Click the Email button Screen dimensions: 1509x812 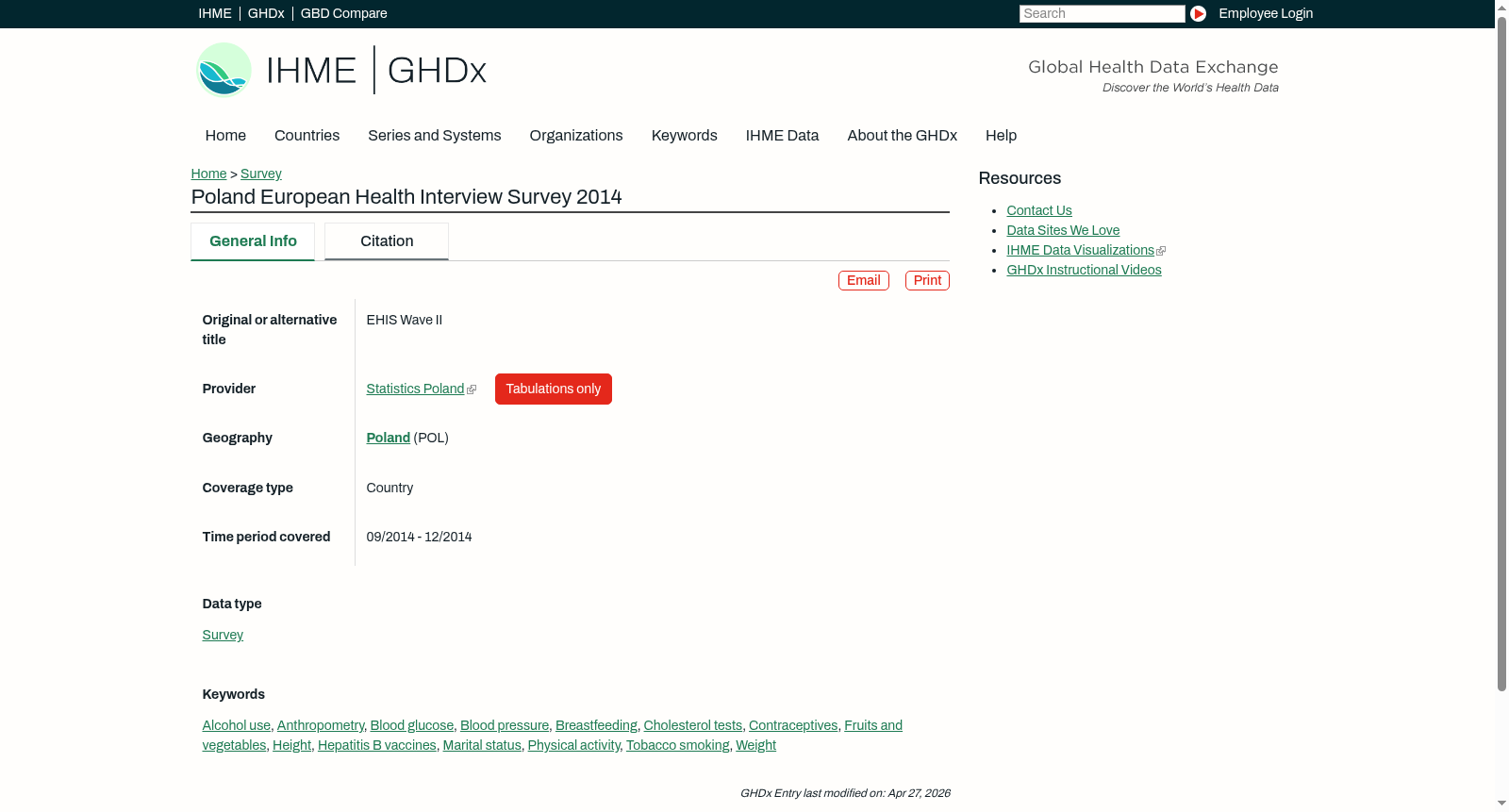click(x=864, y=281)
